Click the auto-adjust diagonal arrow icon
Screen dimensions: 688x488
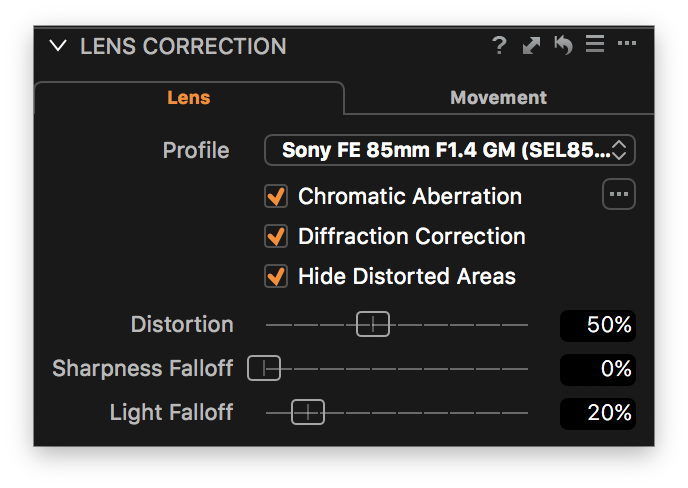tap(531, 46)
